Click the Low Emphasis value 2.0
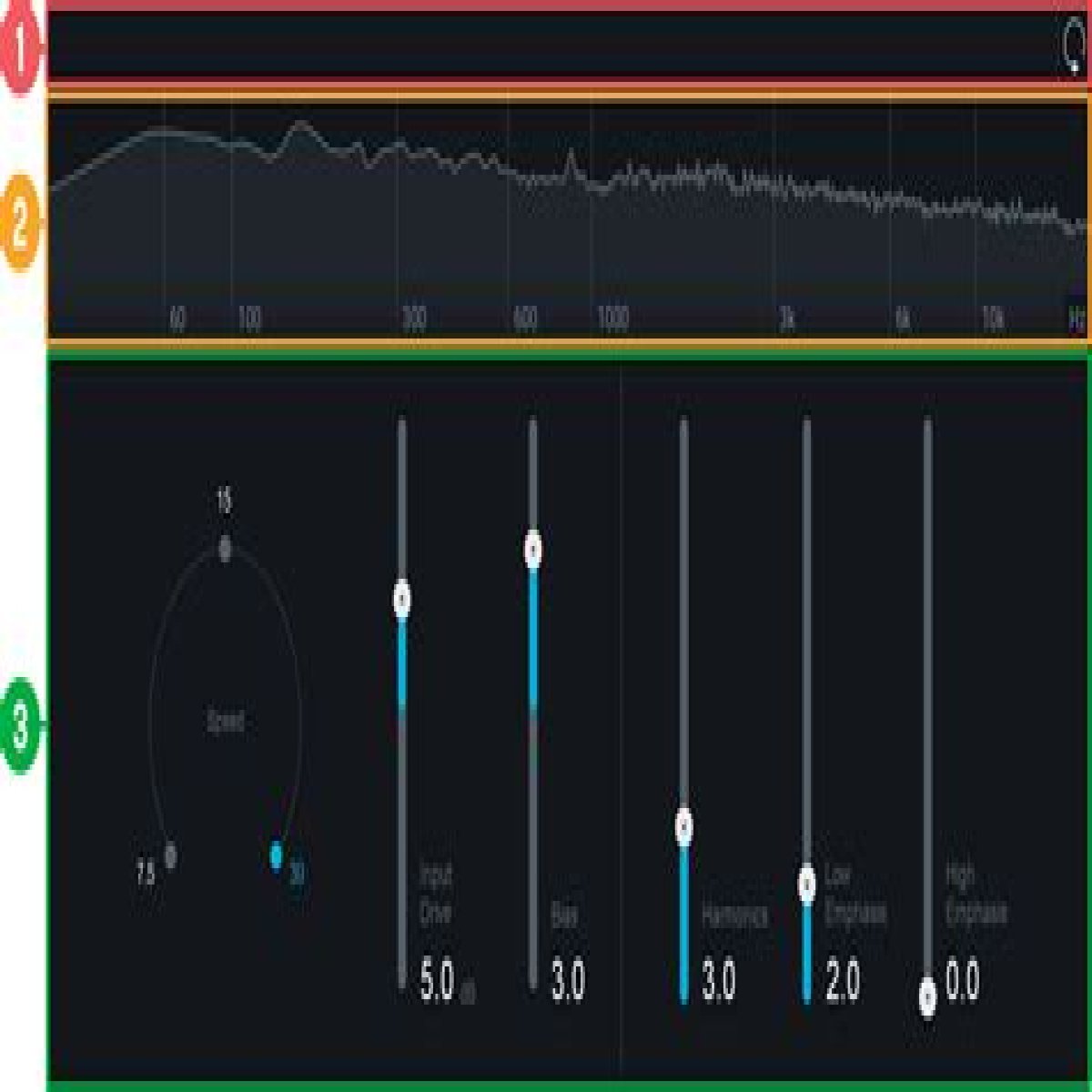Screen dimensions: 1092x1092 (842, 982)
